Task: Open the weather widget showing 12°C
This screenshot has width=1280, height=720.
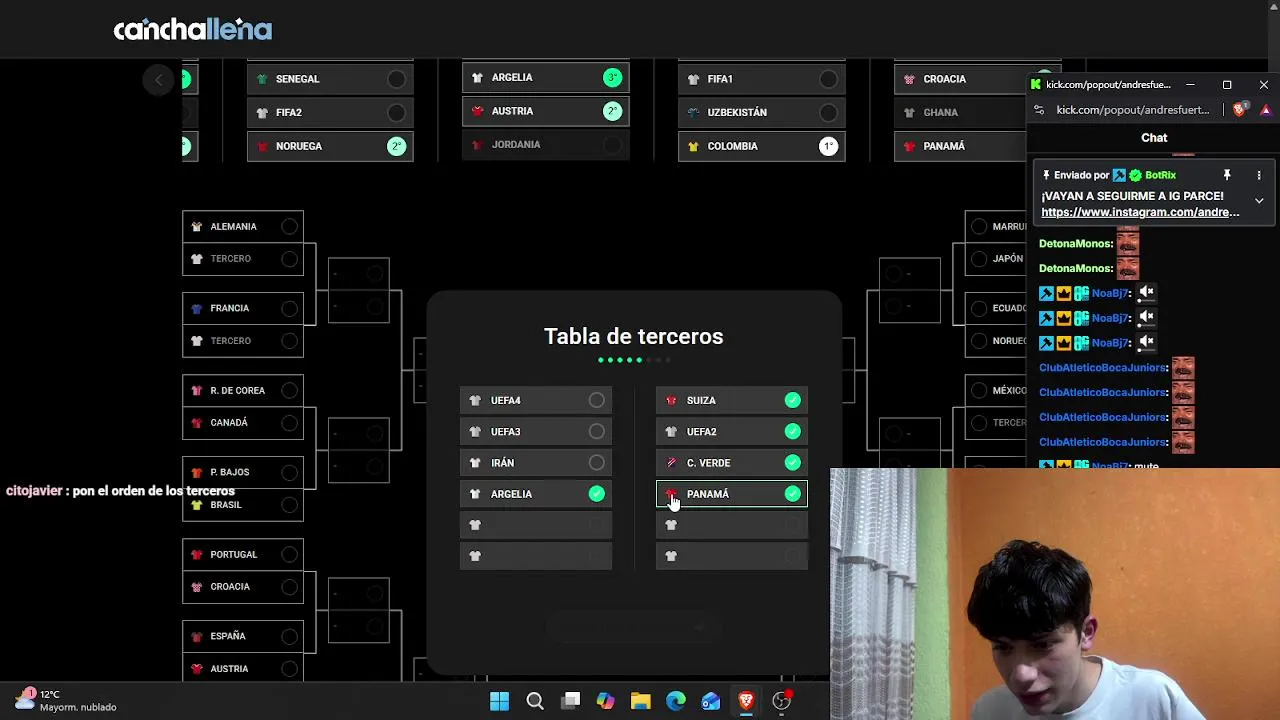Action: tap(66, 700)
